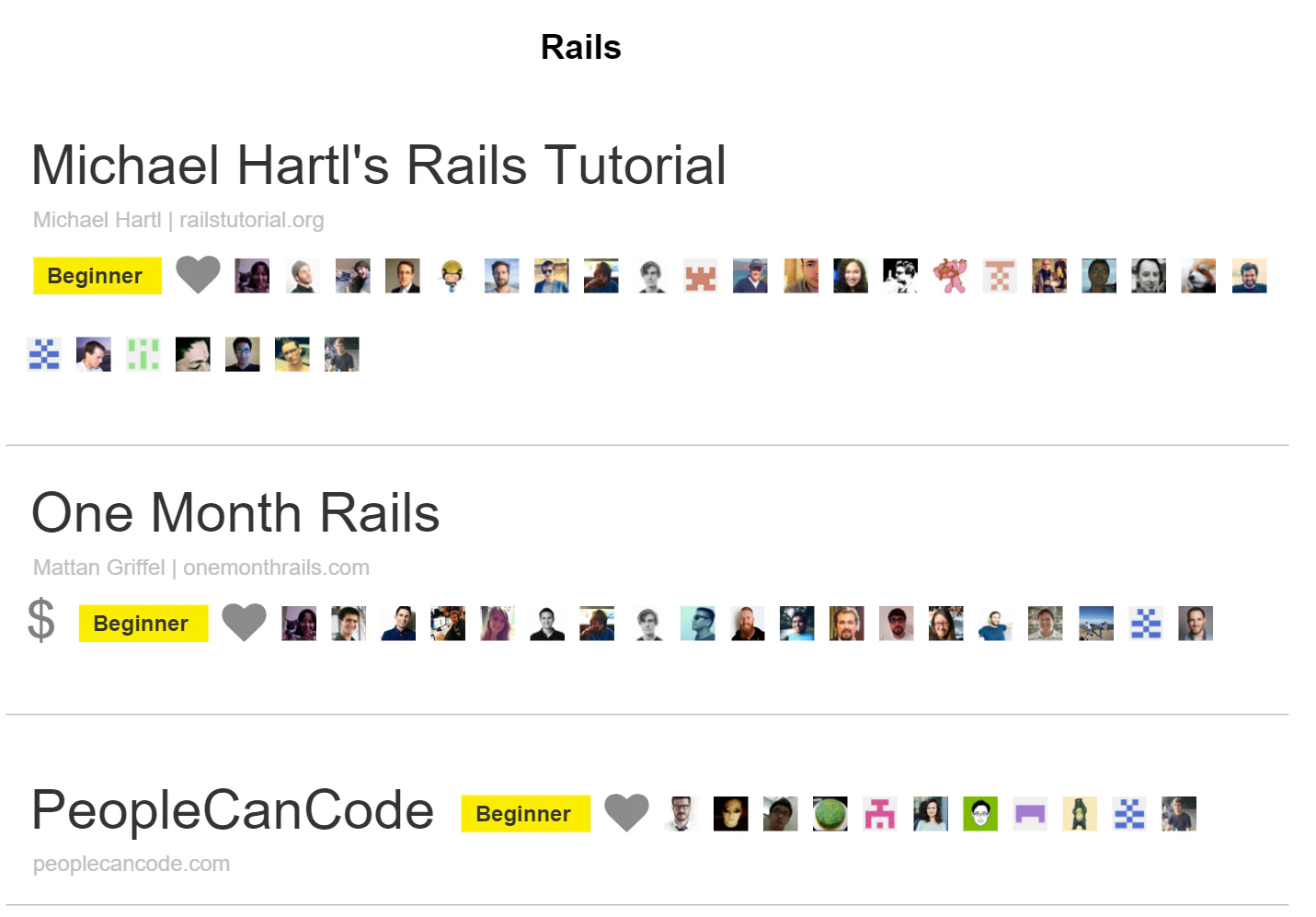Open the One Month Rails title link
The height and width of the screenshot is (917, 1316).
click(x=235, y=512)
